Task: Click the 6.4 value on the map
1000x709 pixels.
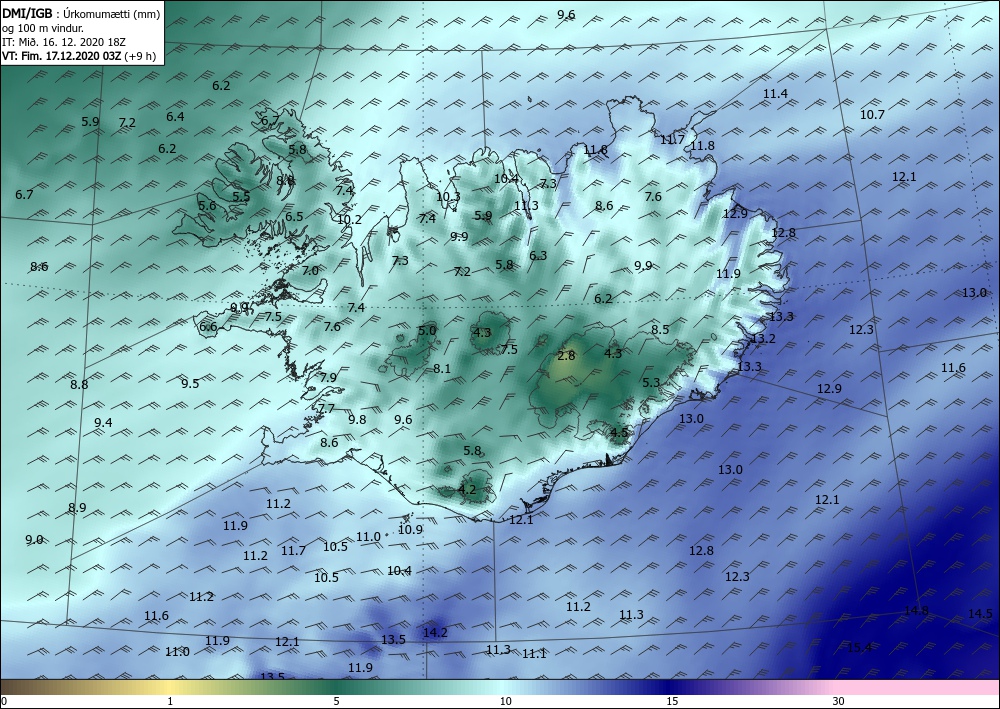Action: (175, 117)
